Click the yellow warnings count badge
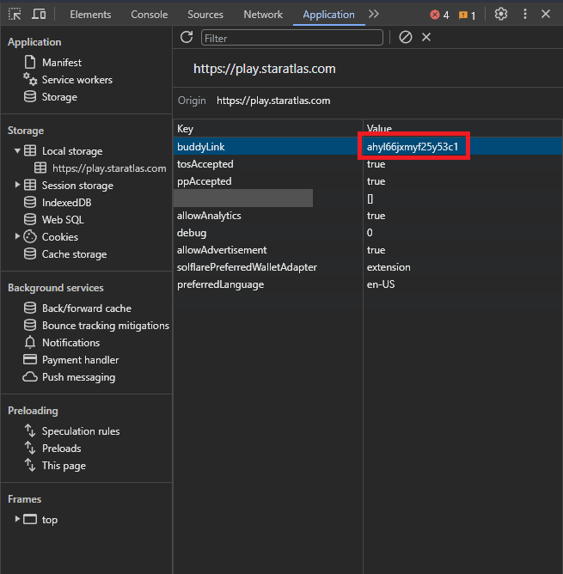 click(467, 15)
